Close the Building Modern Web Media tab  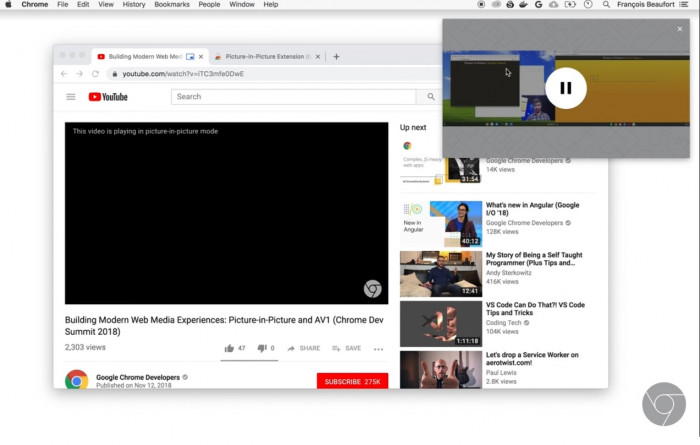click(201, 57)
